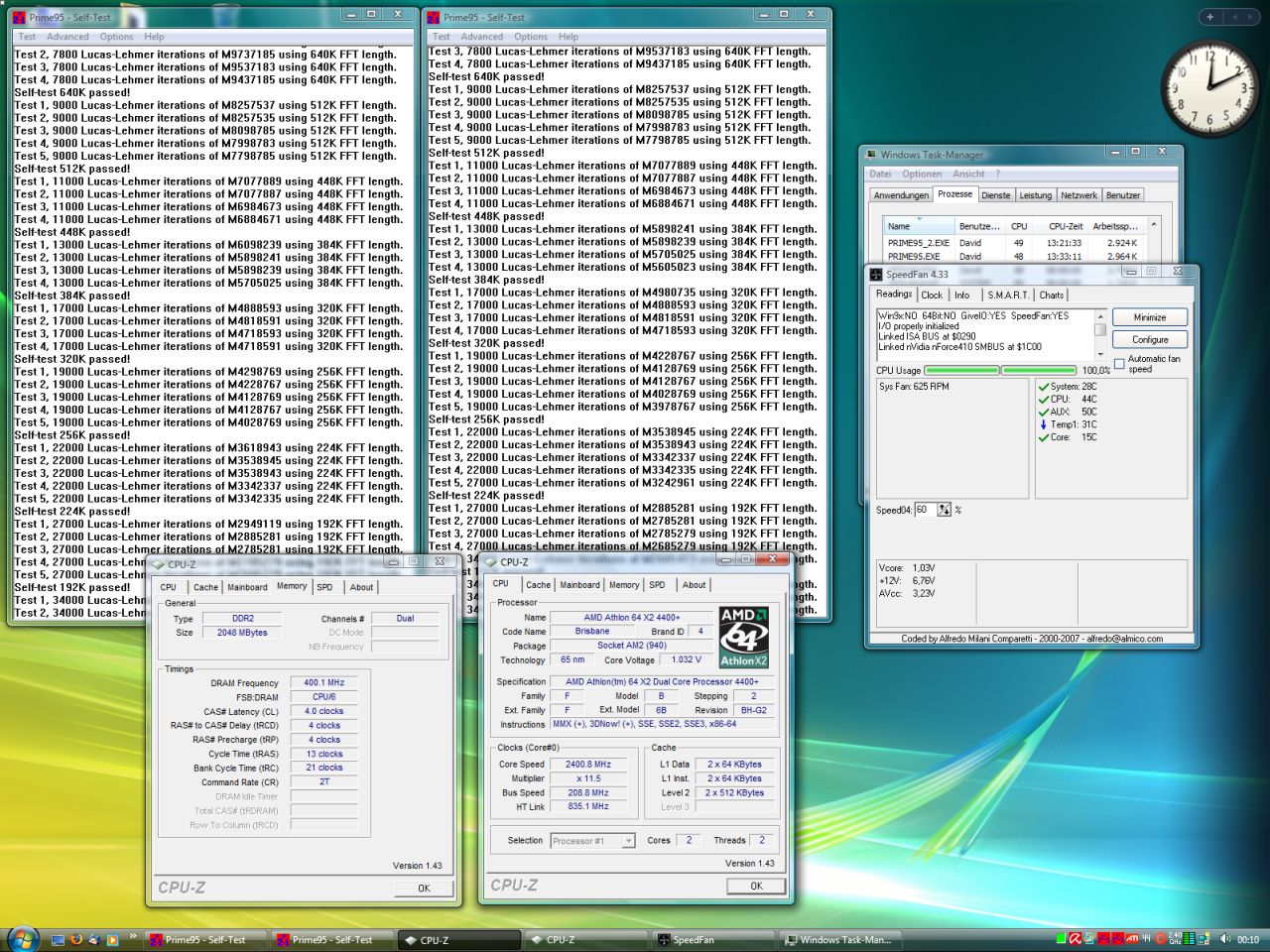This screenshot has height=952, width=1270.
Task: Click Configure button in SpeedFan
Action: 1150,339
